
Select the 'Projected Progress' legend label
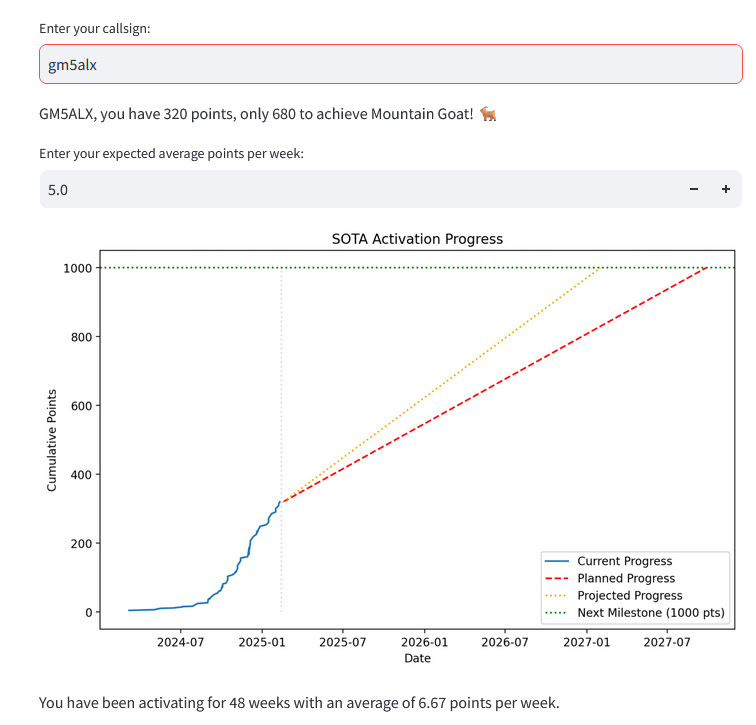(629, 595)
